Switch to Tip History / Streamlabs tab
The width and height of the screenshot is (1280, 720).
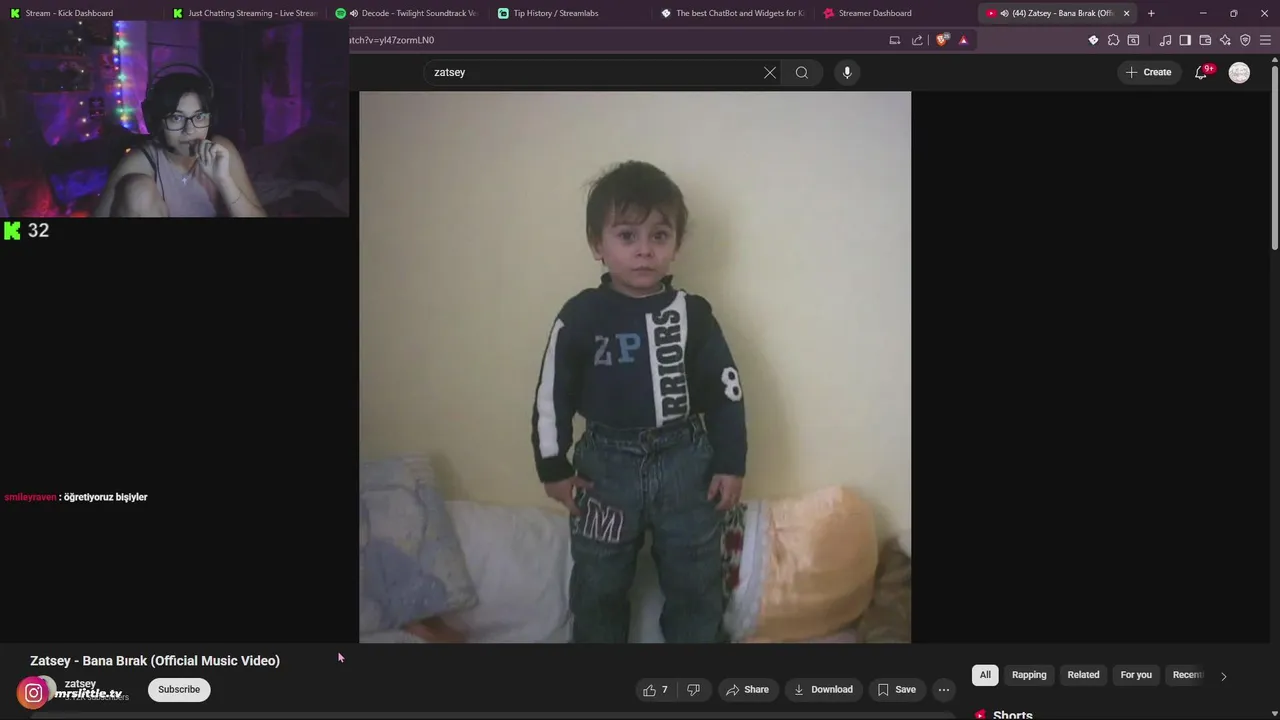(x=570, y=13)
